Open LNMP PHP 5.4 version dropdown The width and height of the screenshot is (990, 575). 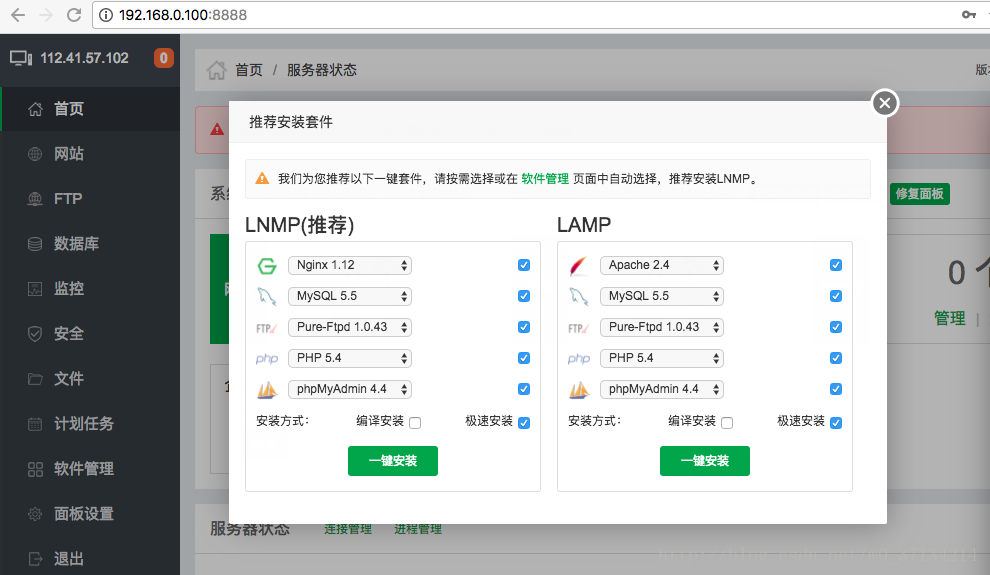(x=350, y=358)
